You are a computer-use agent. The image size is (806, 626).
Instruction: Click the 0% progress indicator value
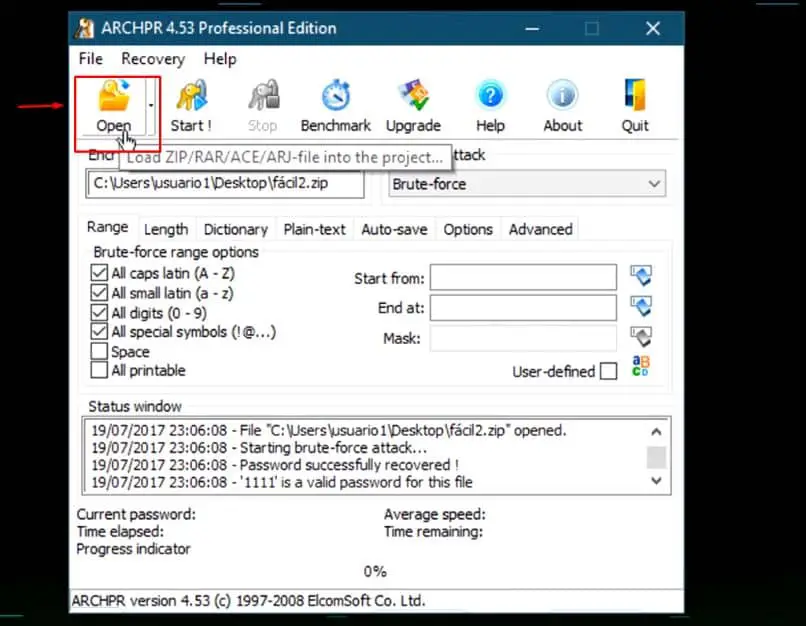click(x=375, y=572)
